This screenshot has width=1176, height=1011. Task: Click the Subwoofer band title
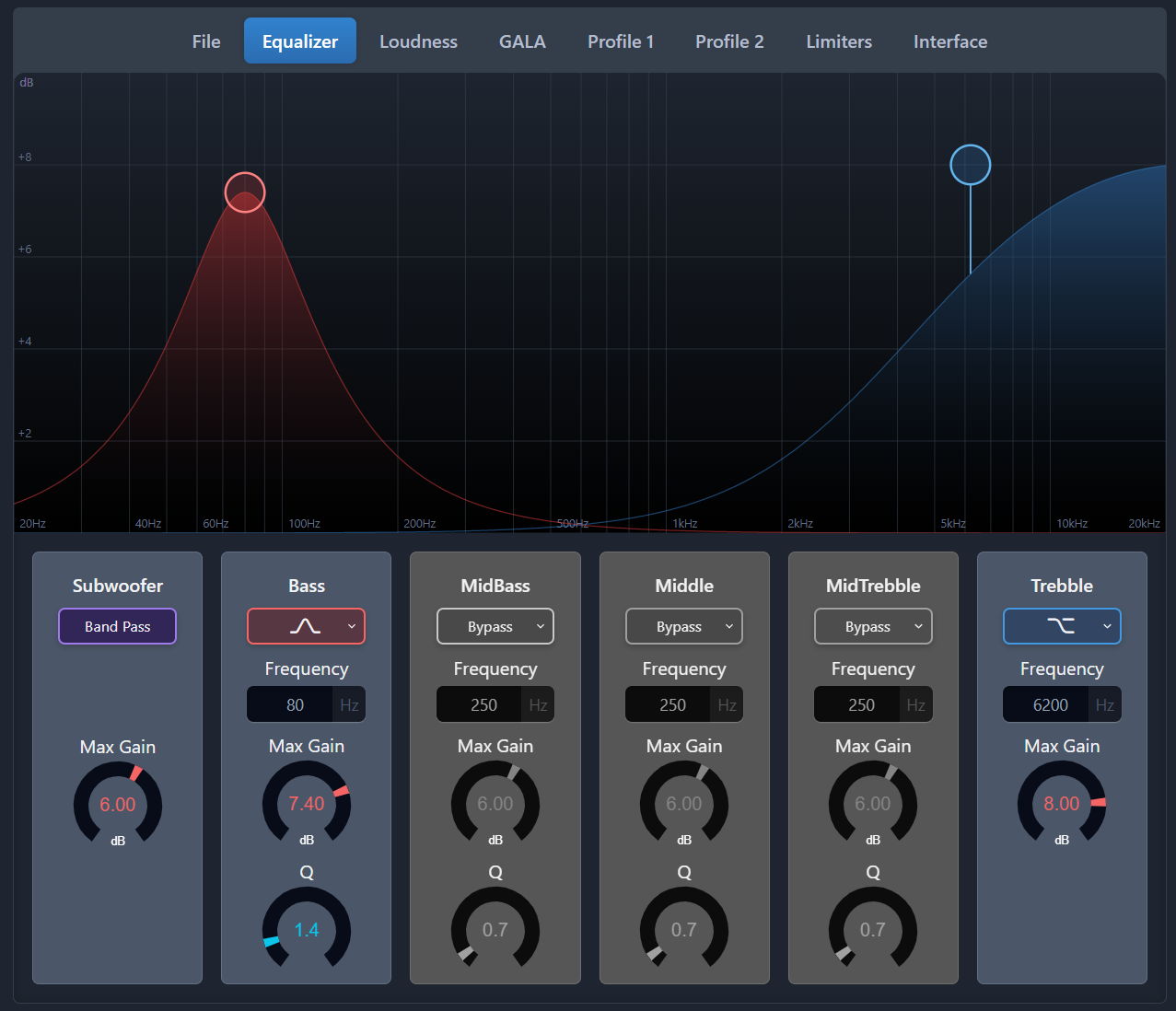pyautogui.click(x=118, y=586)
